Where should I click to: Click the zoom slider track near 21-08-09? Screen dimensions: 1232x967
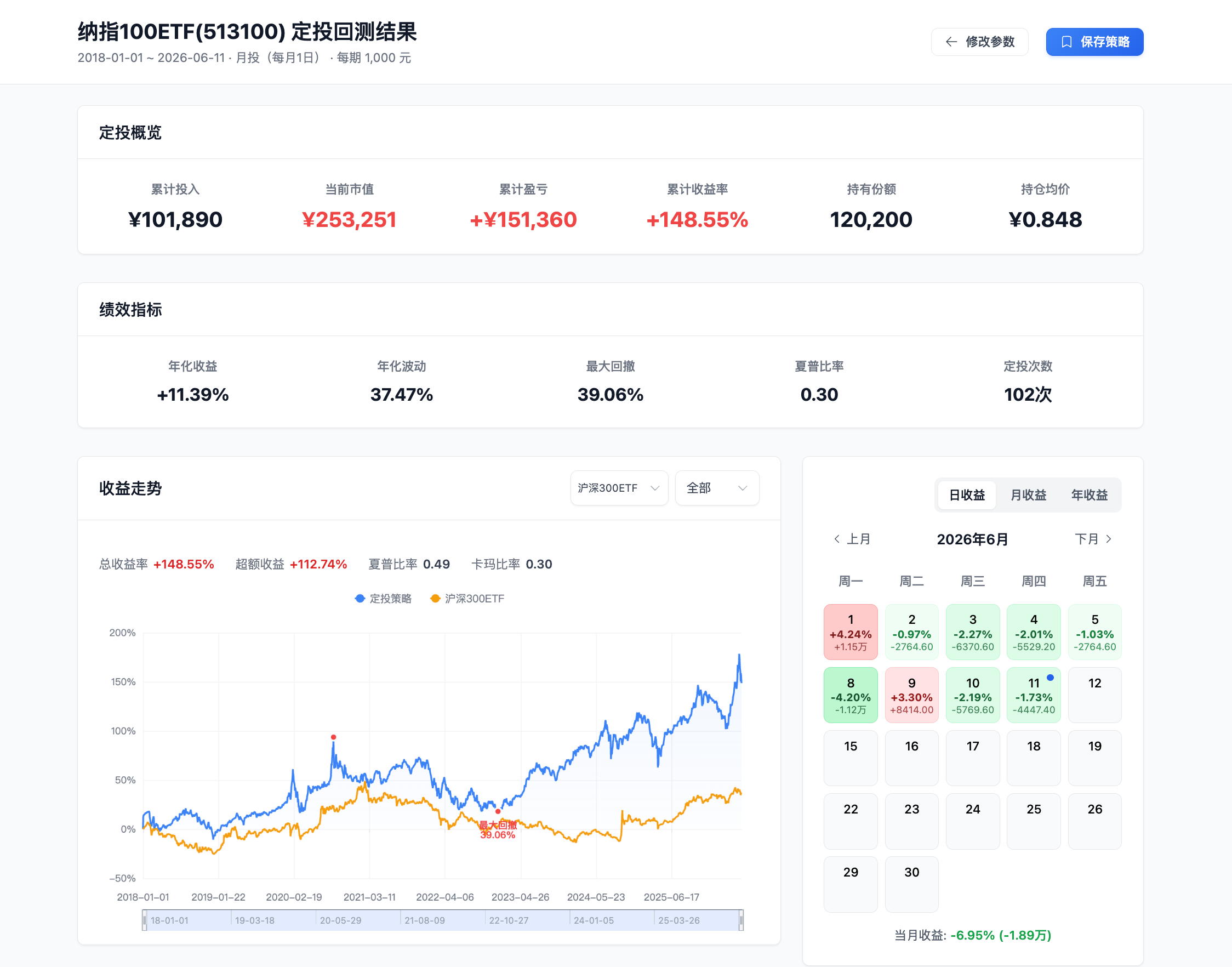tap(424, 920)
